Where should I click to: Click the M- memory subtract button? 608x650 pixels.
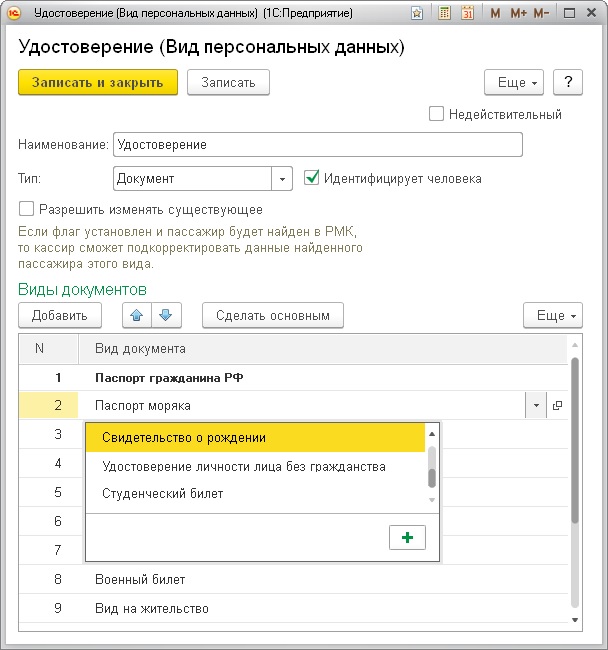tap(541, 14)
